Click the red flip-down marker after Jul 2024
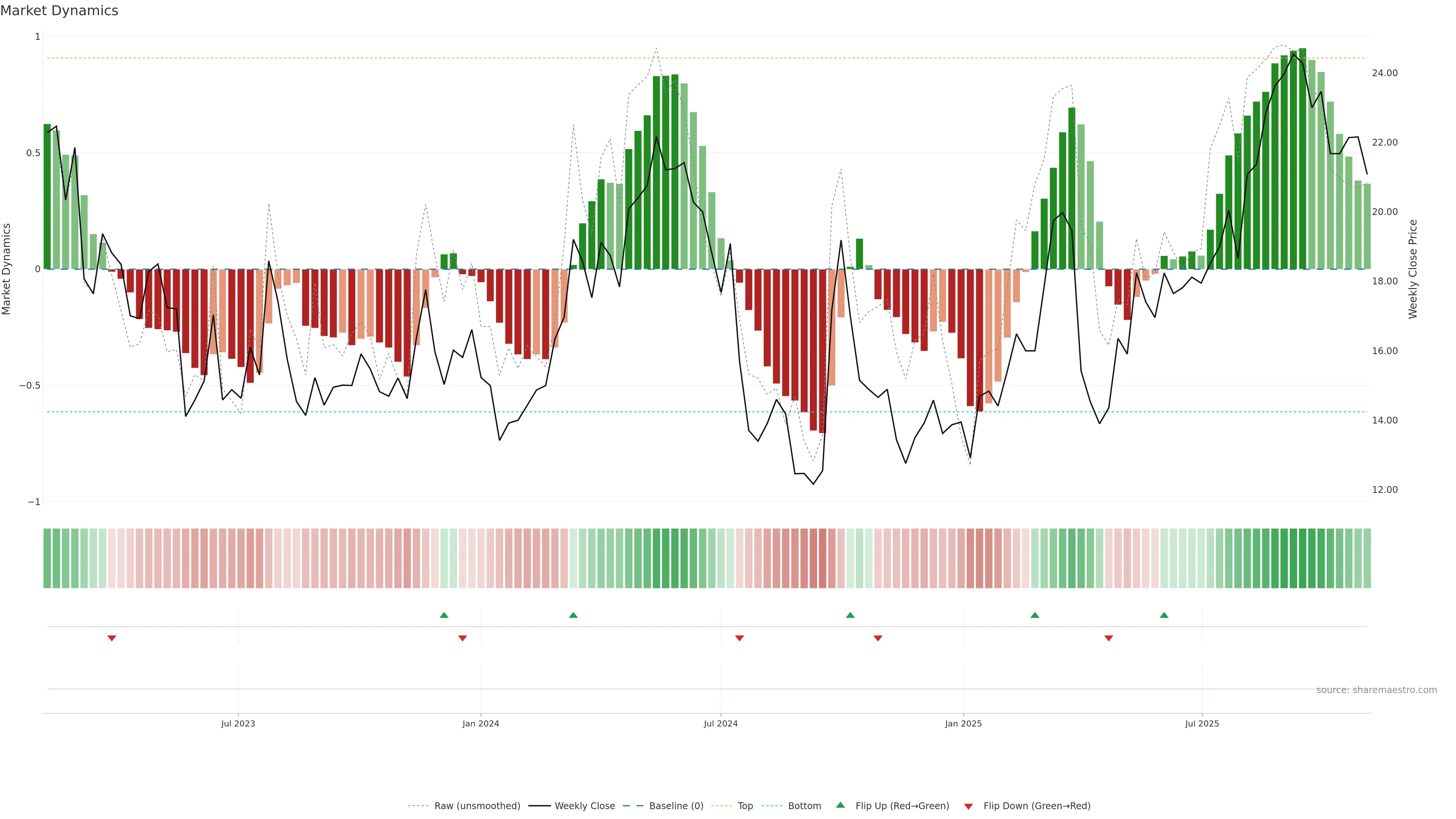Image resolution: width=1456 pixels, height=819 pixels. tap(739, 638)
